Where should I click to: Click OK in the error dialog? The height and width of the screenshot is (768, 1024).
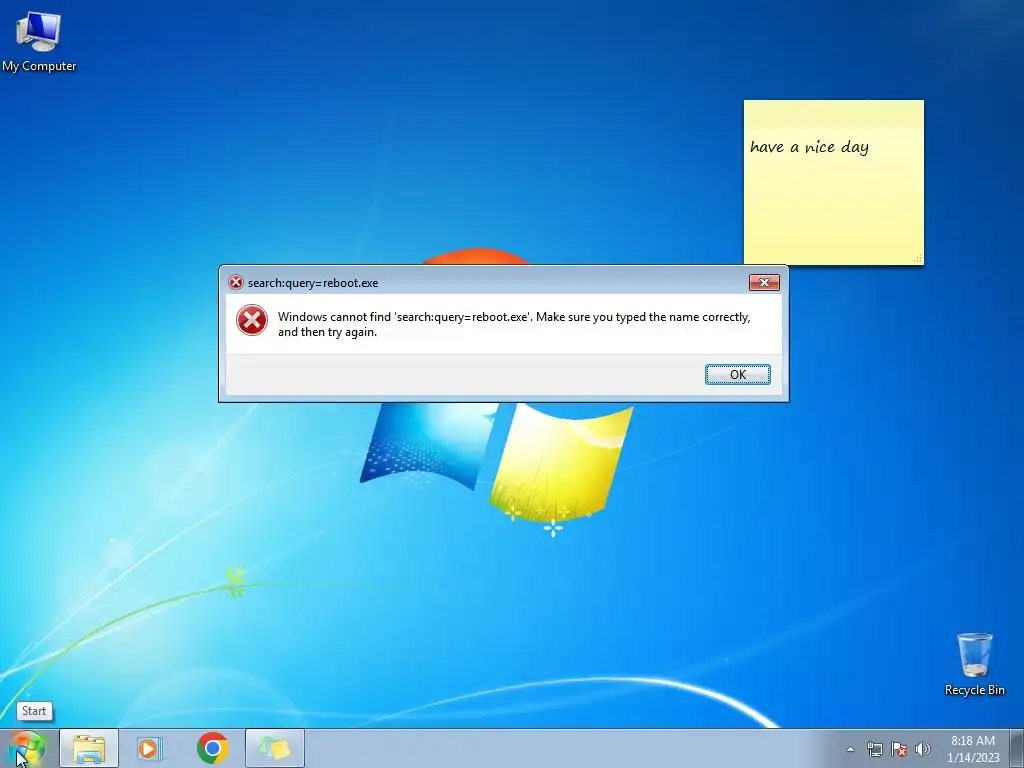pyautogui.click(x=737, y=374)
